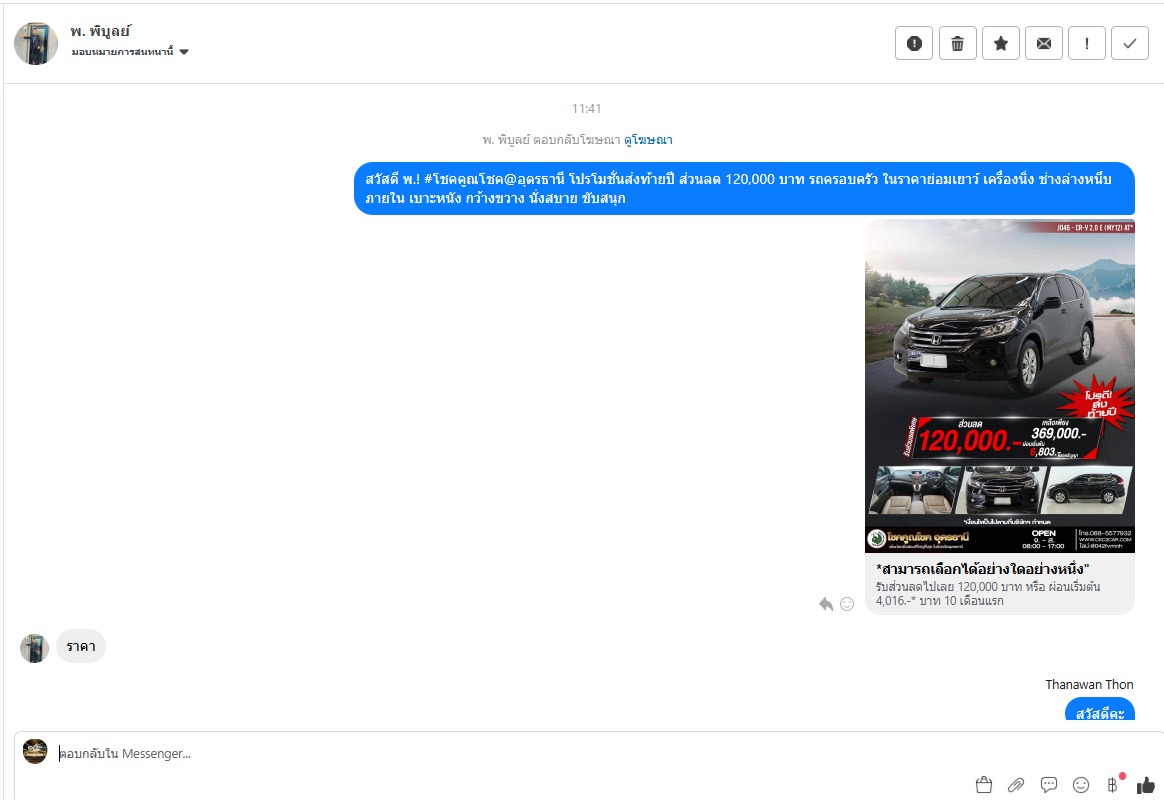Select the ad caption title text under image

982,569
